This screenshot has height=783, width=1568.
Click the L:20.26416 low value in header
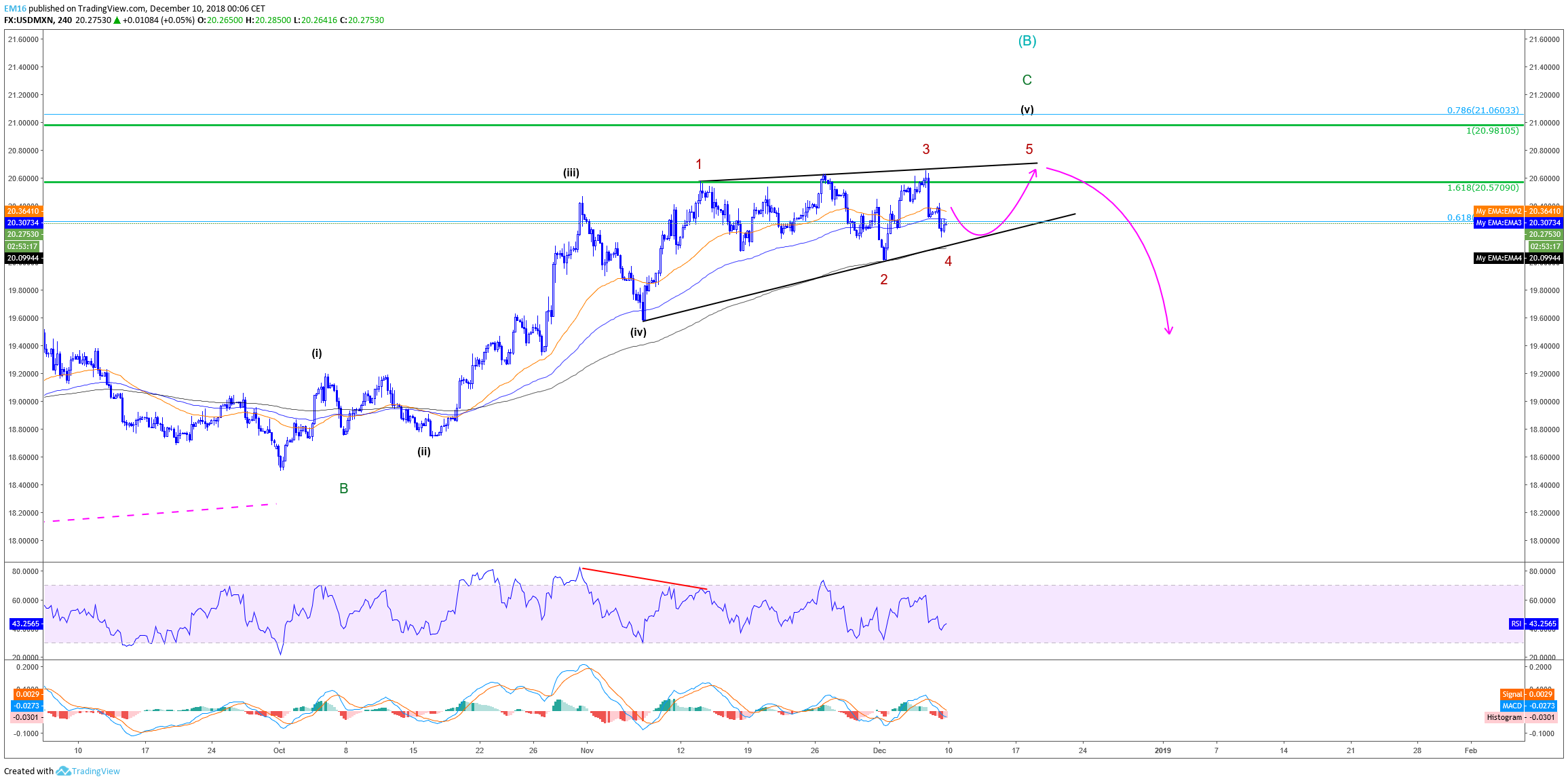tap(315, 20)
